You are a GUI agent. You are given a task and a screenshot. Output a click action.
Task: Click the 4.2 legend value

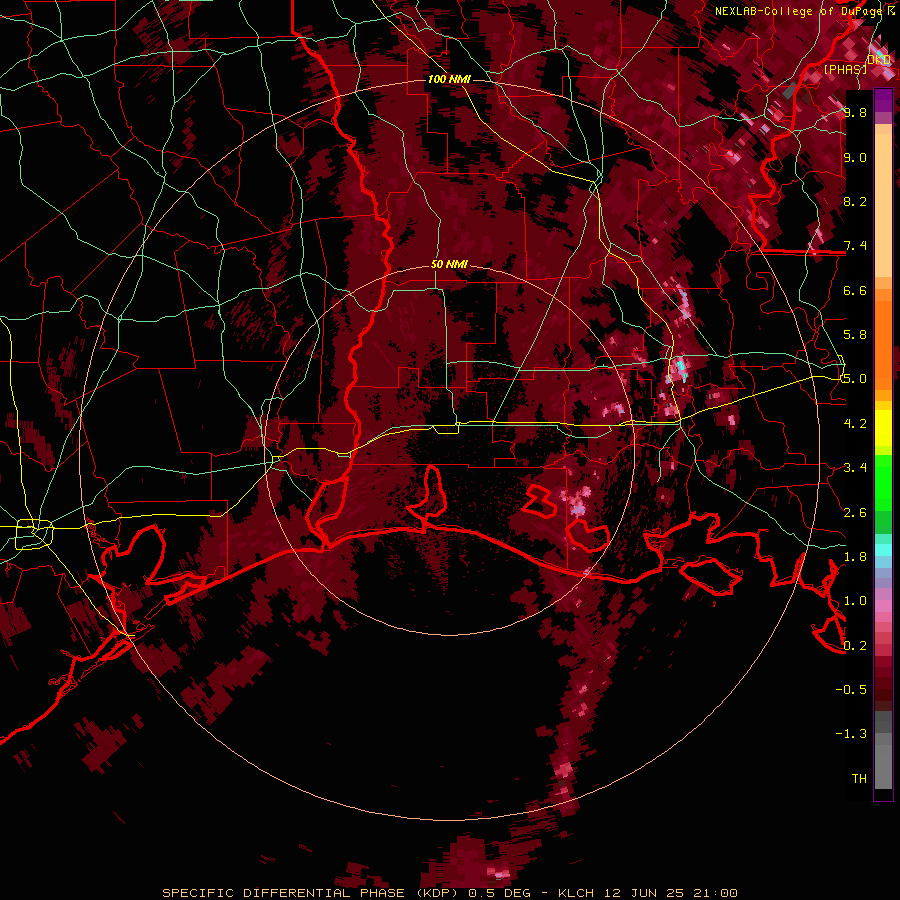point(855,424)
